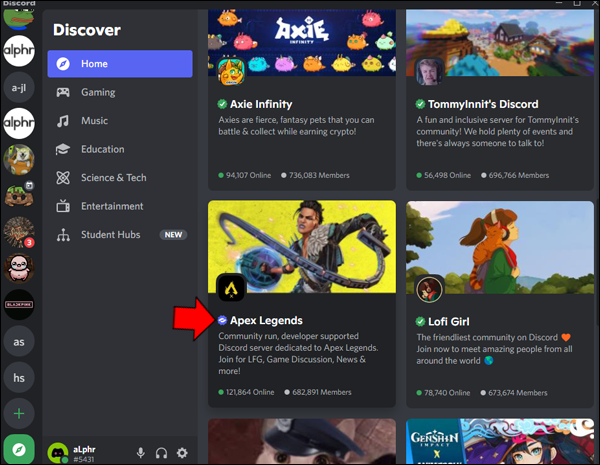The width and height of the screenshot is (600, 465).
Task: Click the green Explore Discoverable Servers button
Action: coord(19,449)
